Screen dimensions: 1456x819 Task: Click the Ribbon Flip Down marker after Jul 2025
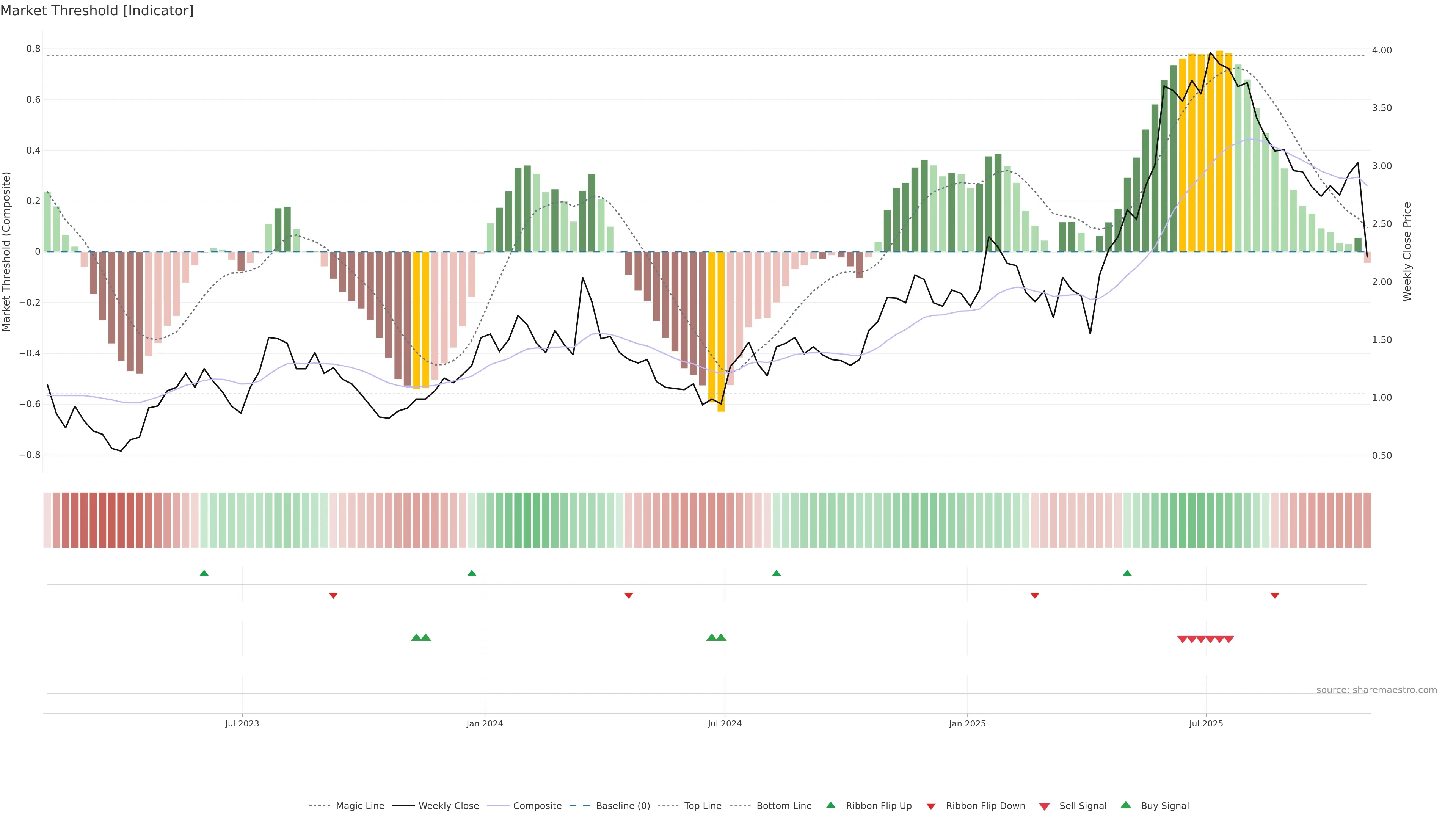pyautogui.click(x=1274, y=596)
